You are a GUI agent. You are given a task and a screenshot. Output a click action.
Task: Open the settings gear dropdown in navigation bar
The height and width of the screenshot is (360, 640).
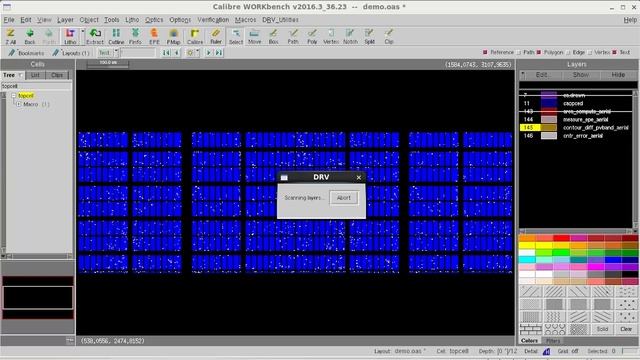tap(198, 52)
